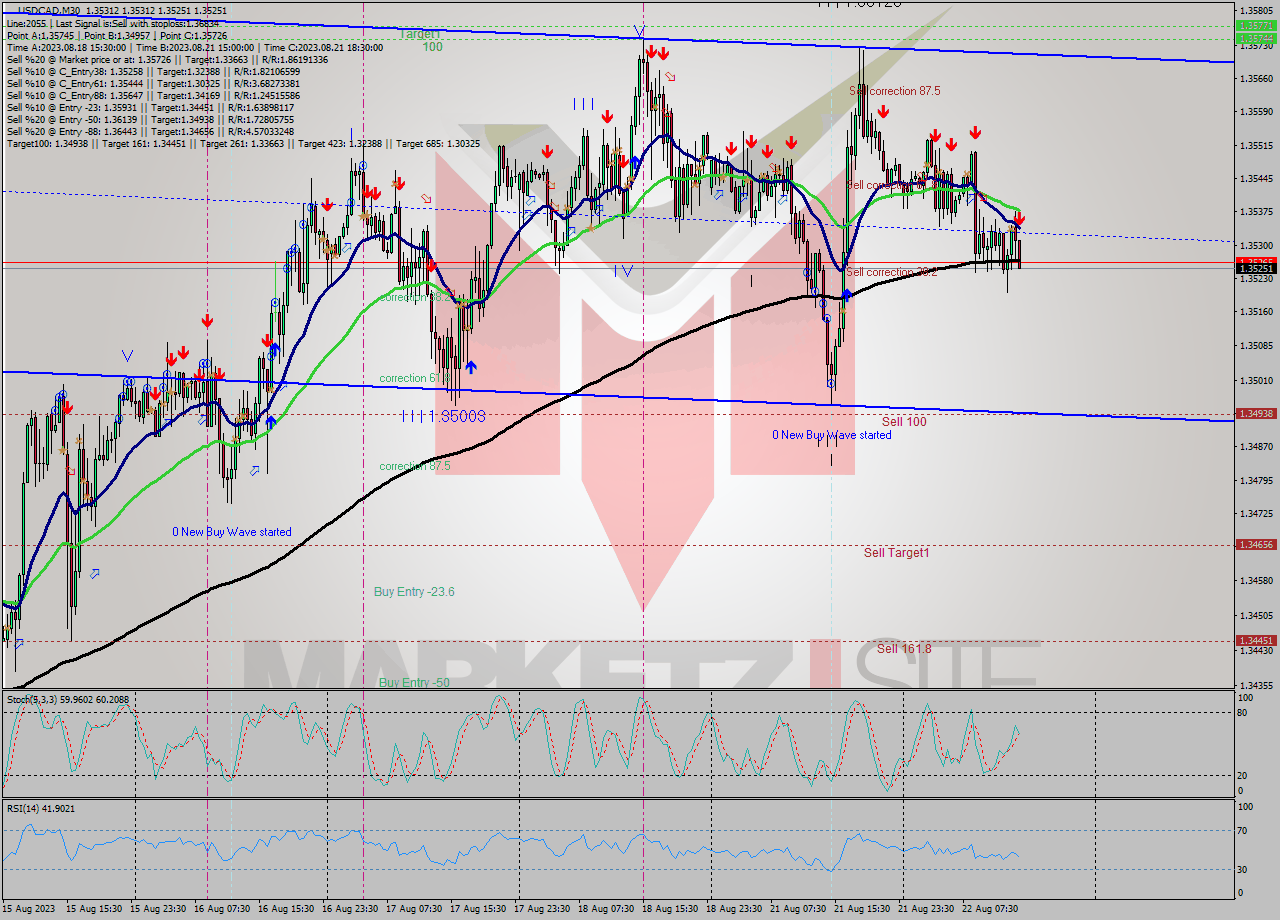Screen dimensions: 1280x920
Task: Click the red arrow beside Sell correction 87.5
Action: (883, 112)
